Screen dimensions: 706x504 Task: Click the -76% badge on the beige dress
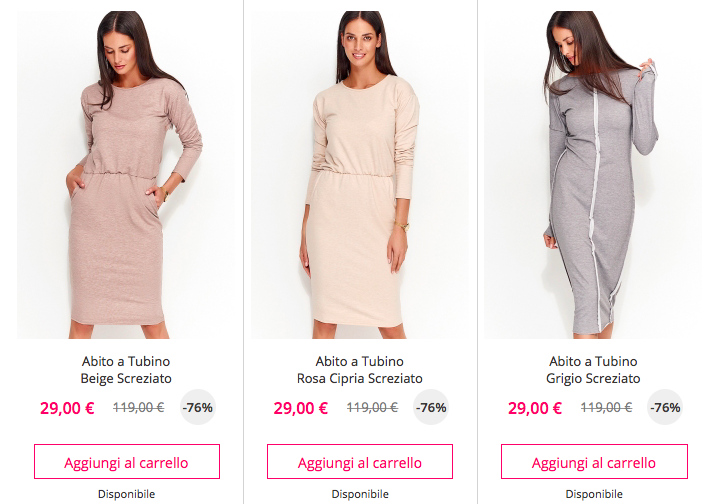click(x=198, y=407)
